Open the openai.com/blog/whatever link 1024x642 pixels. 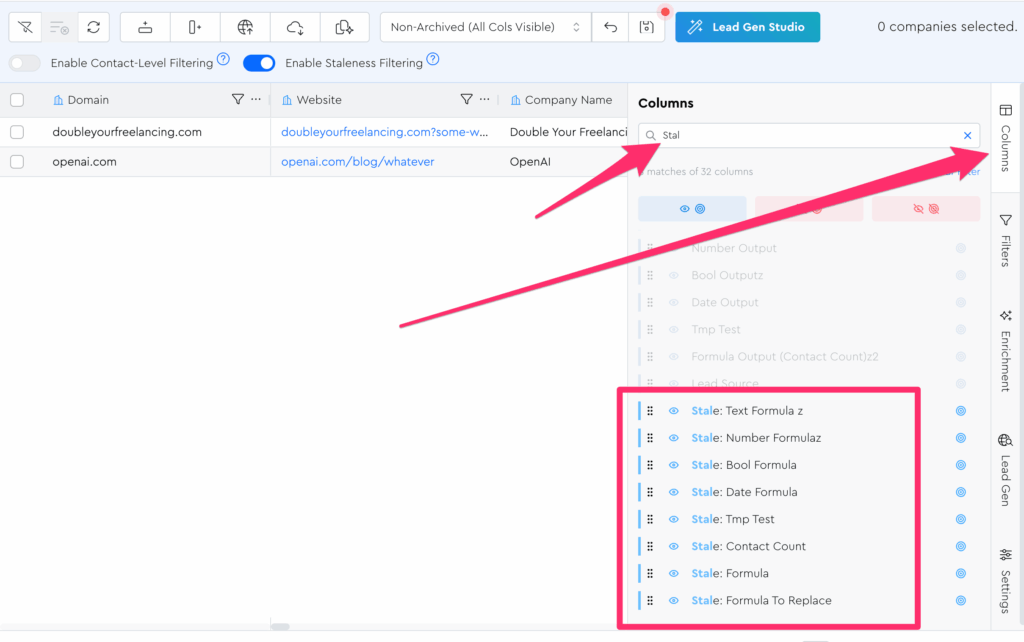[357, 162]
